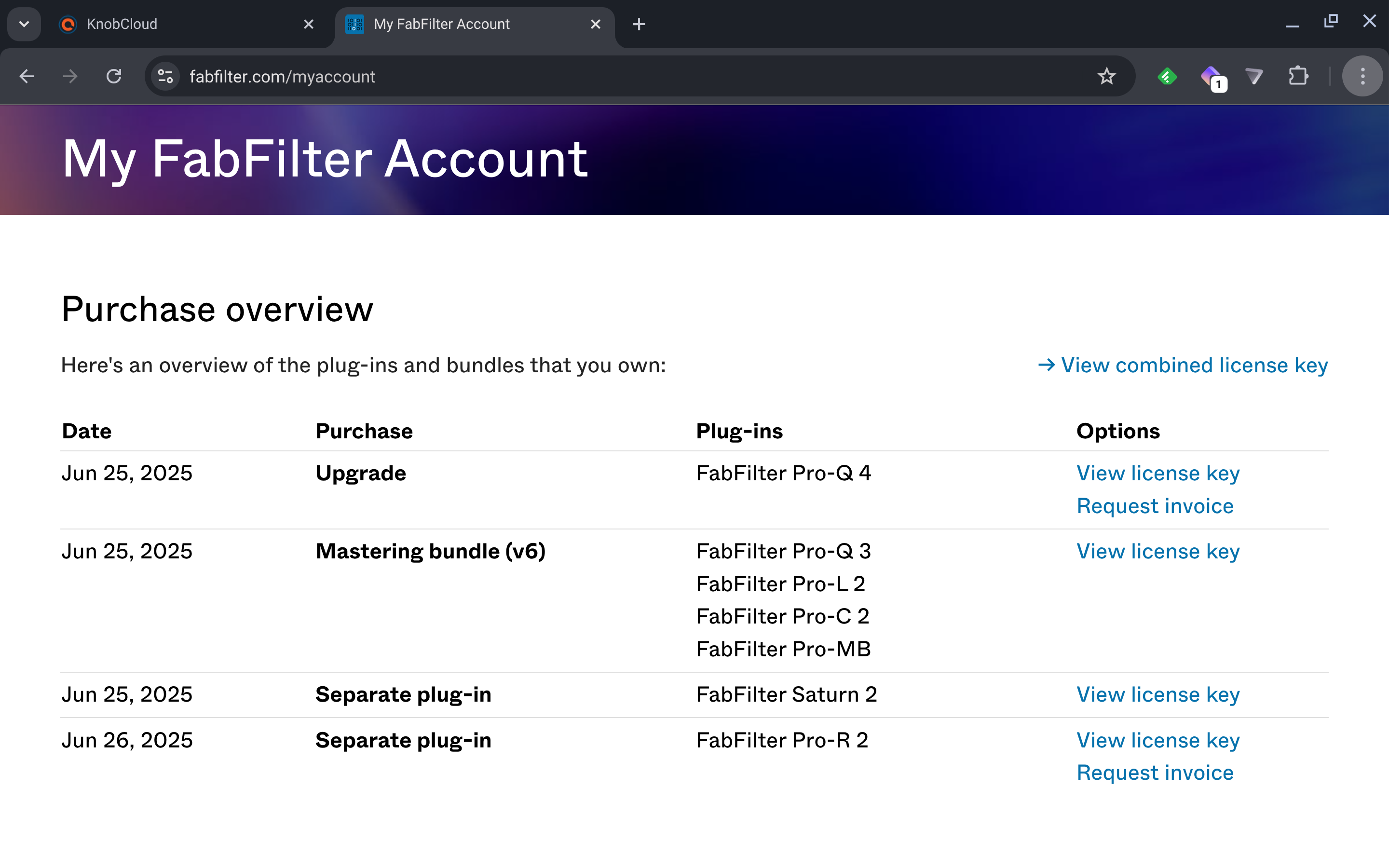Screen dimensions: 1389x868
Task: Click the View combined license key link
Action: click(1184, 365)
